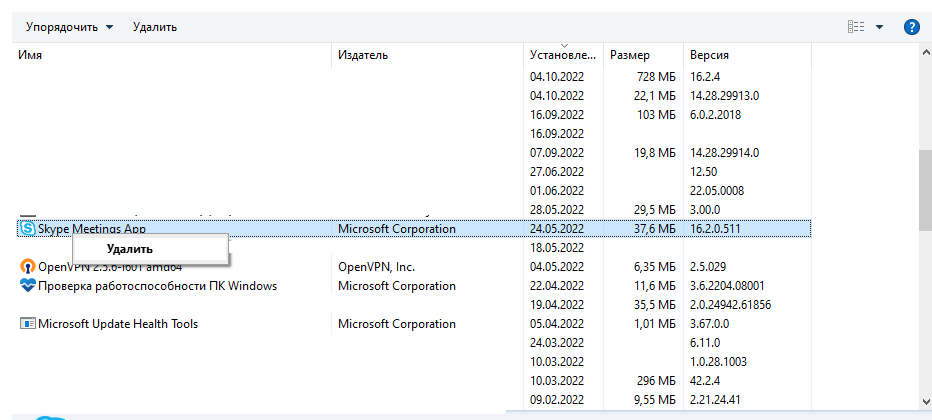Click Microsoft Corporation in the Skype row
Image resolution: width=932 pixels, height=420 pixels.
tap(396, 229)
